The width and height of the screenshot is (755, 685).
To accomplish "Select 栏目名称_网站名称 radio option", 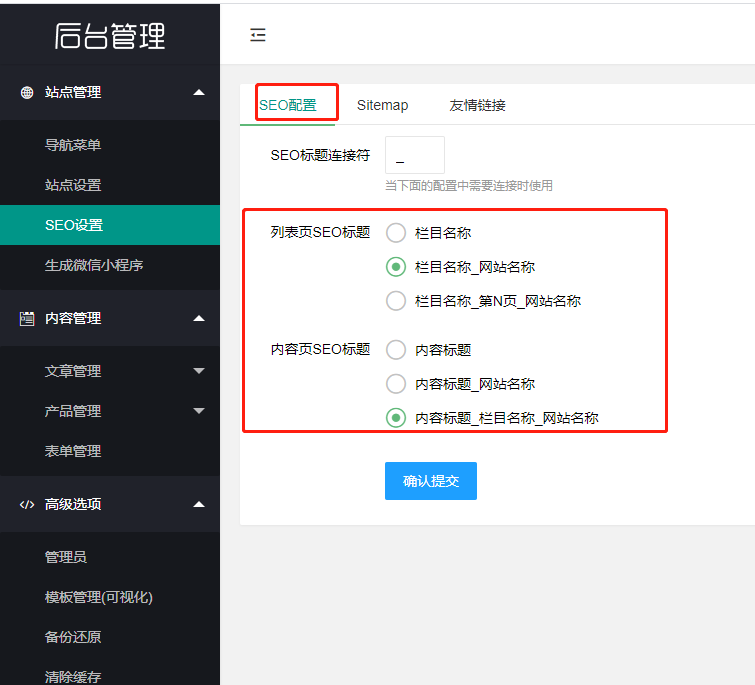I will [396, 267].
